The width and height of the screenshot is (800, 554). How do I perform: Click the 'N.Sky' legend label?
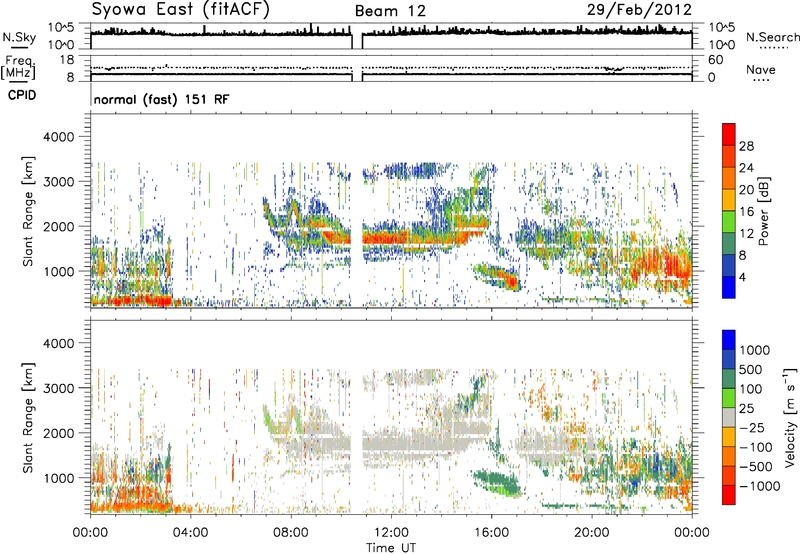[19, 37]
